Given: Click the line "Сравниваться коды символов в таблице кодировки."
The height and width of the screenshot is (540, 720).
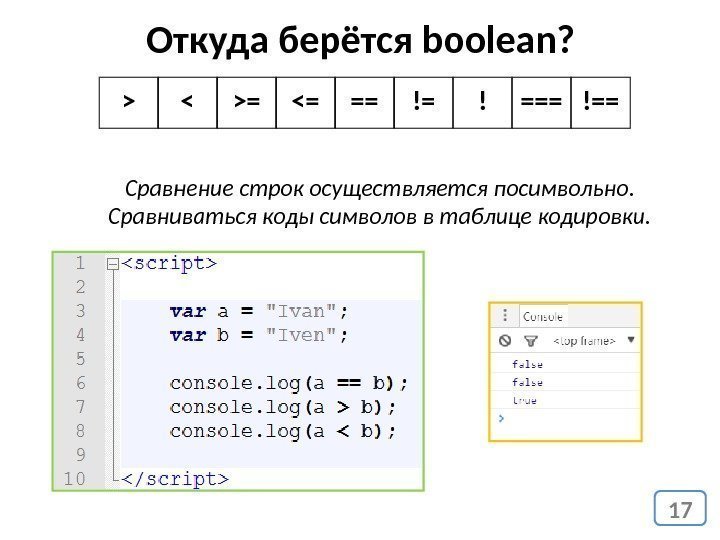Looking at the screenshot, I should point(379,217).
